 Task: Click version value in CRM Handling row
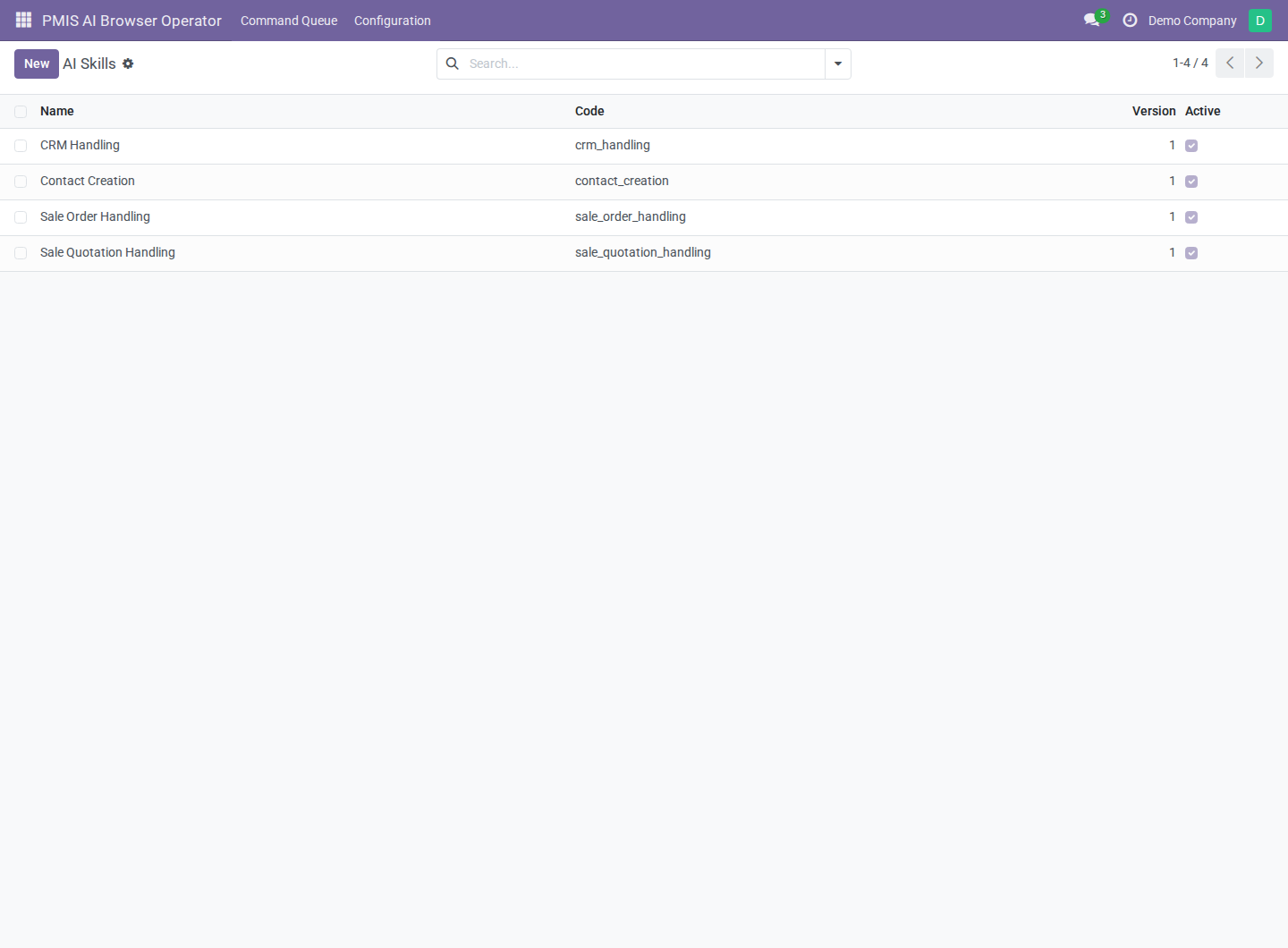pos(1172,145)
